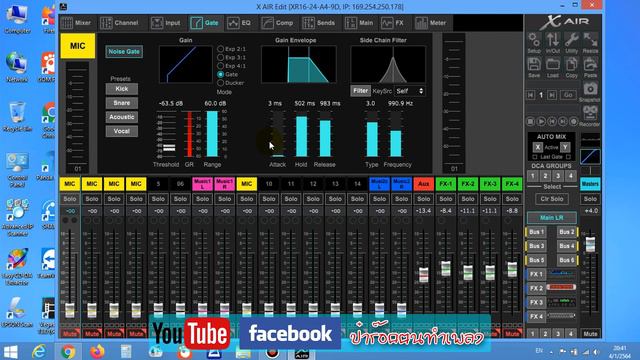Toggle the side chain Filter button
640x360 pixels.
[x=360, y=91]
